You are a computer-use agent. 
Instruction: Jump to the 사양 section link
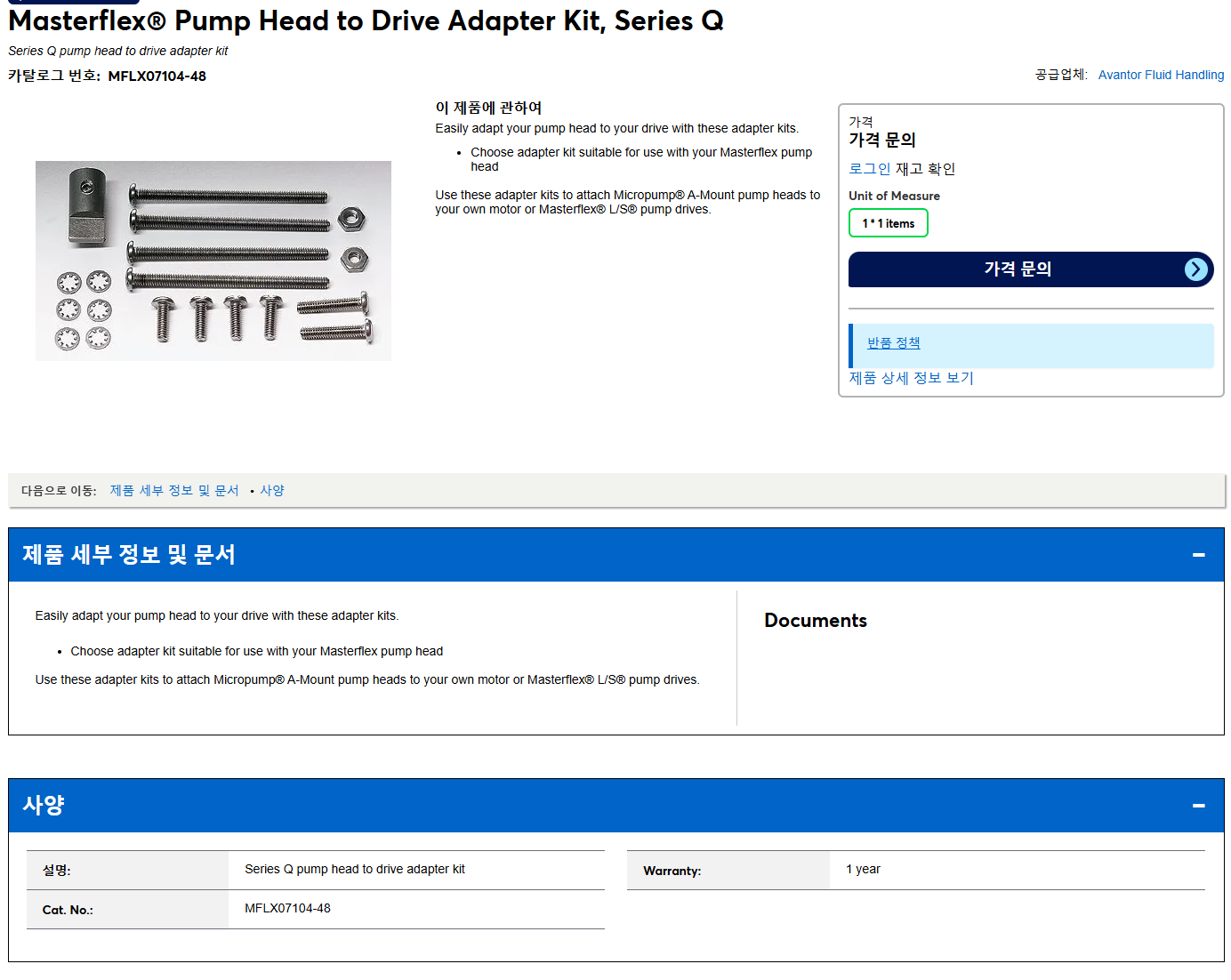pos(272,491)
